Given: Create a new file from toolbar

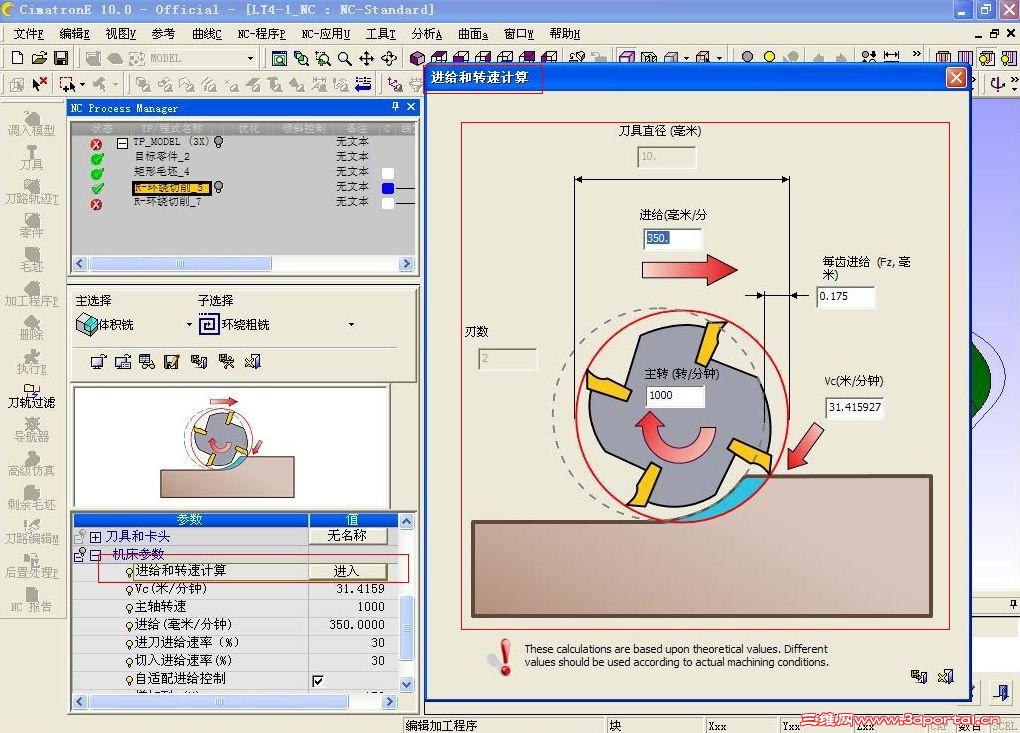Looking at the screenshot, I should tap(18, 59).
